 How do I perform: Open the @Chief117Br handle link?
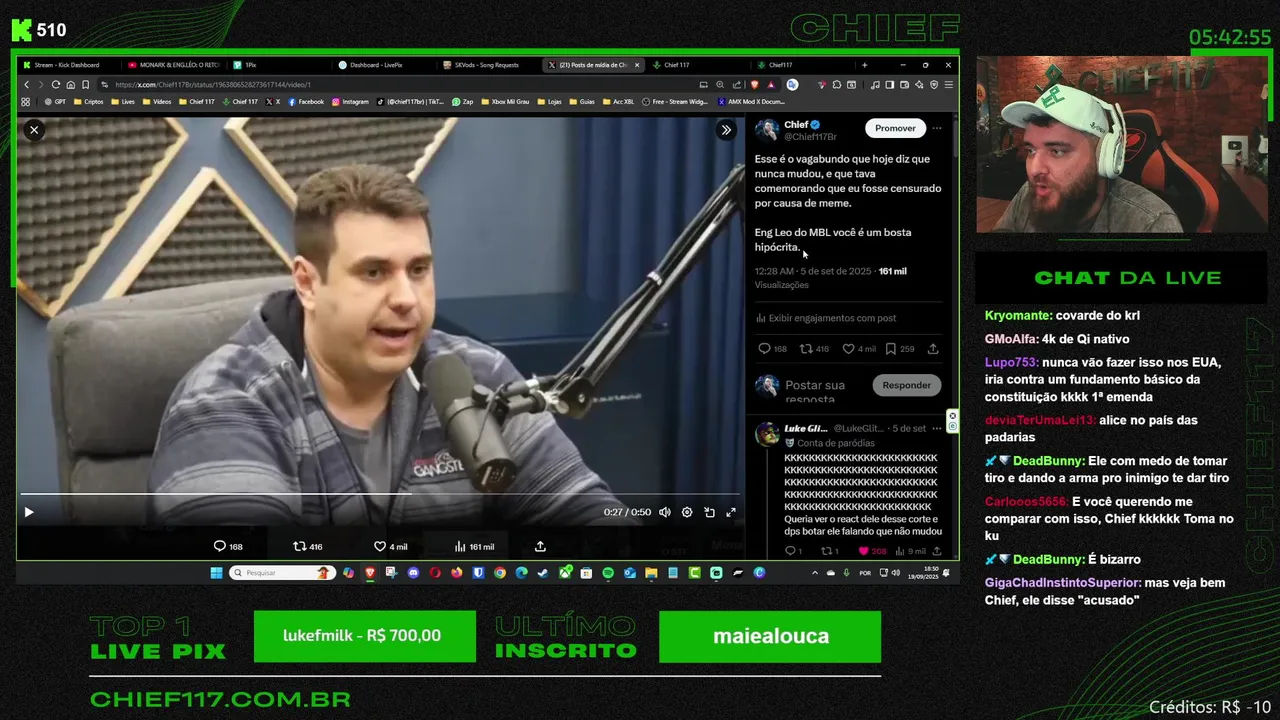click(809, 137)
